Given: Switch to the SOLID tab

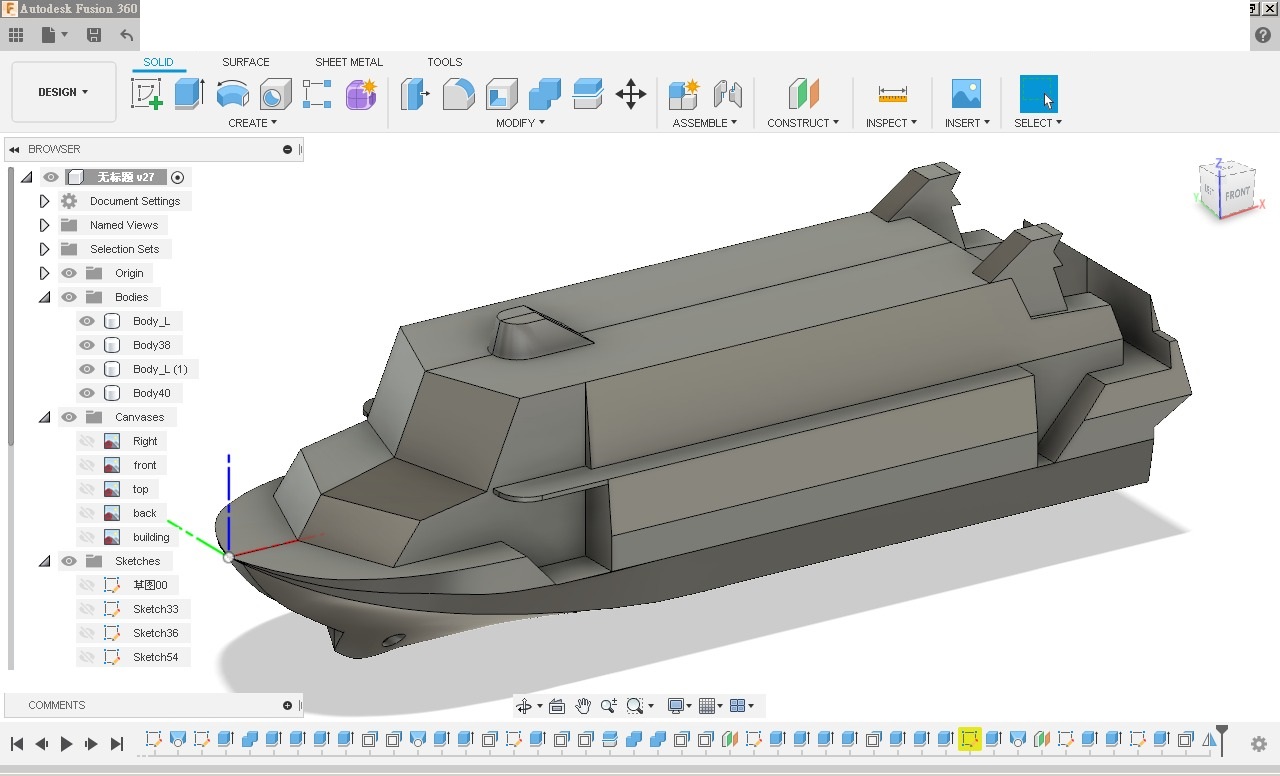Looking at the screenshot, I should 158,62.
